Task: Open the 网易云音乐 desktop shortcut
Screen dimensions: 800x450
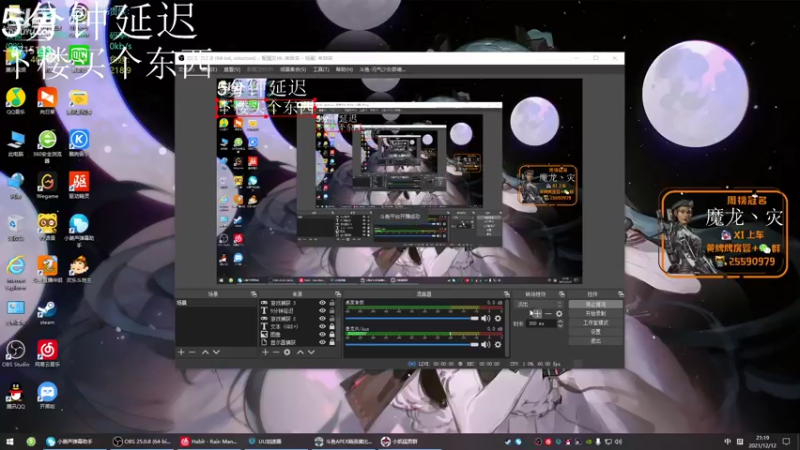Action: 47,354
